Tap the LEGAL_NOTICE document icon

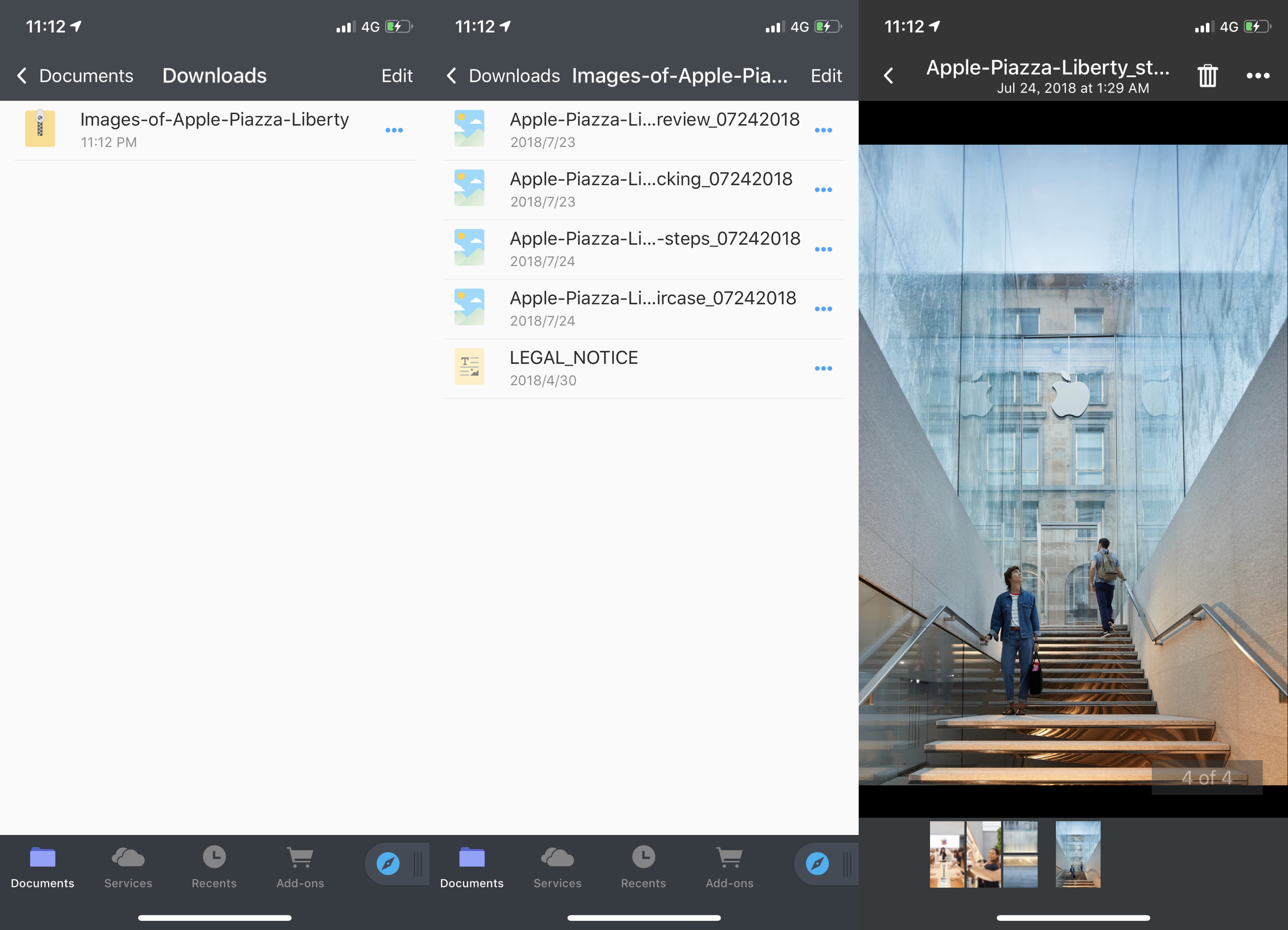pyautogui.click(x=469, y=366)
